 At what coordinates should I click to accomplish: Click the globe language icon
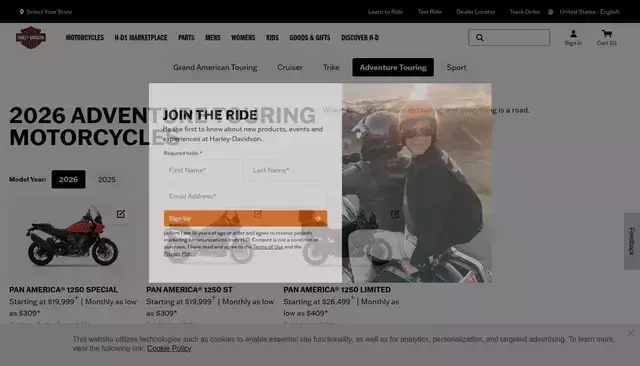tap(551, 12)
